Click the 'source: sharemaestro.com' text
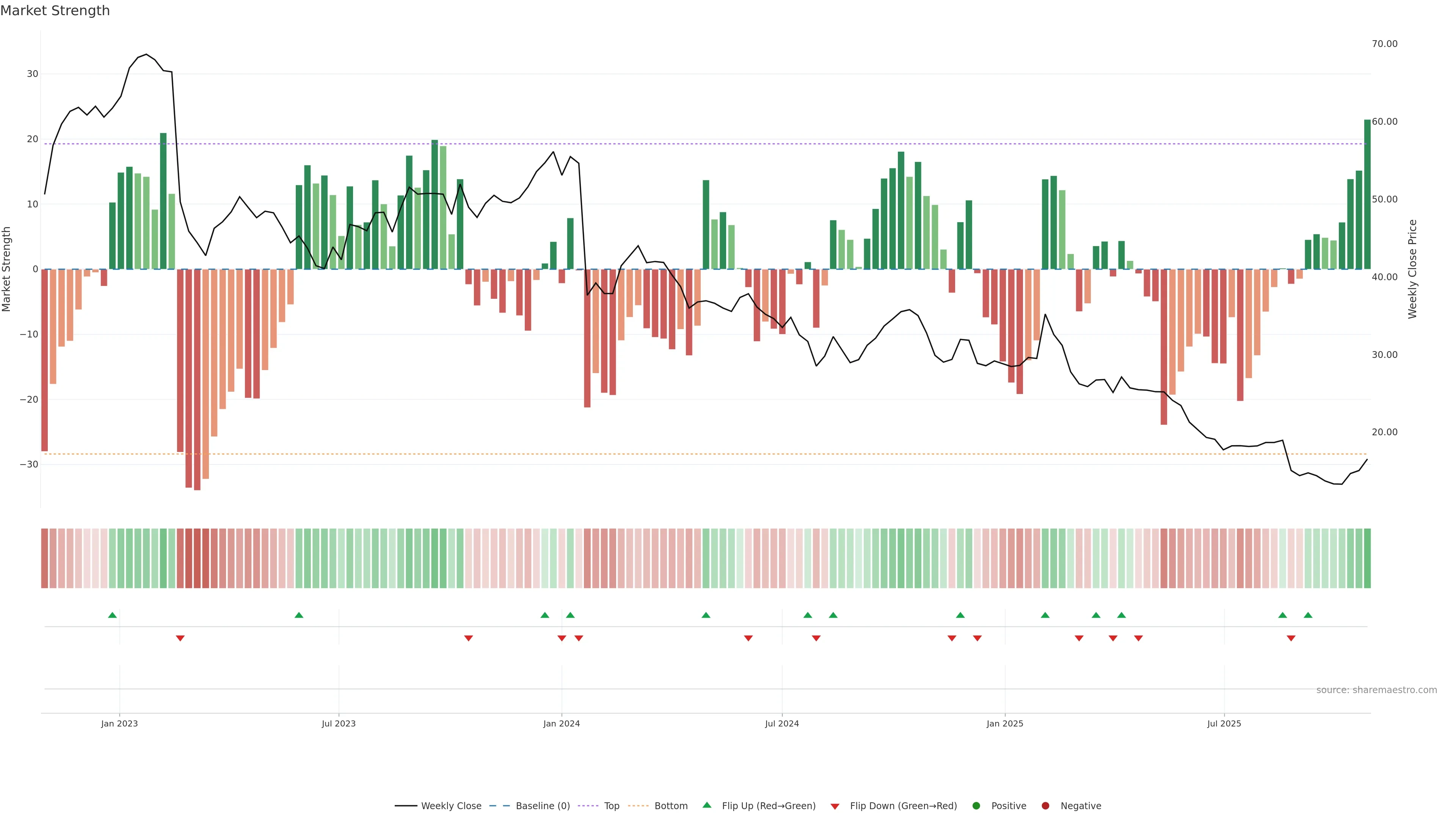1456x819 pixels. click(x=1376, y=690)
